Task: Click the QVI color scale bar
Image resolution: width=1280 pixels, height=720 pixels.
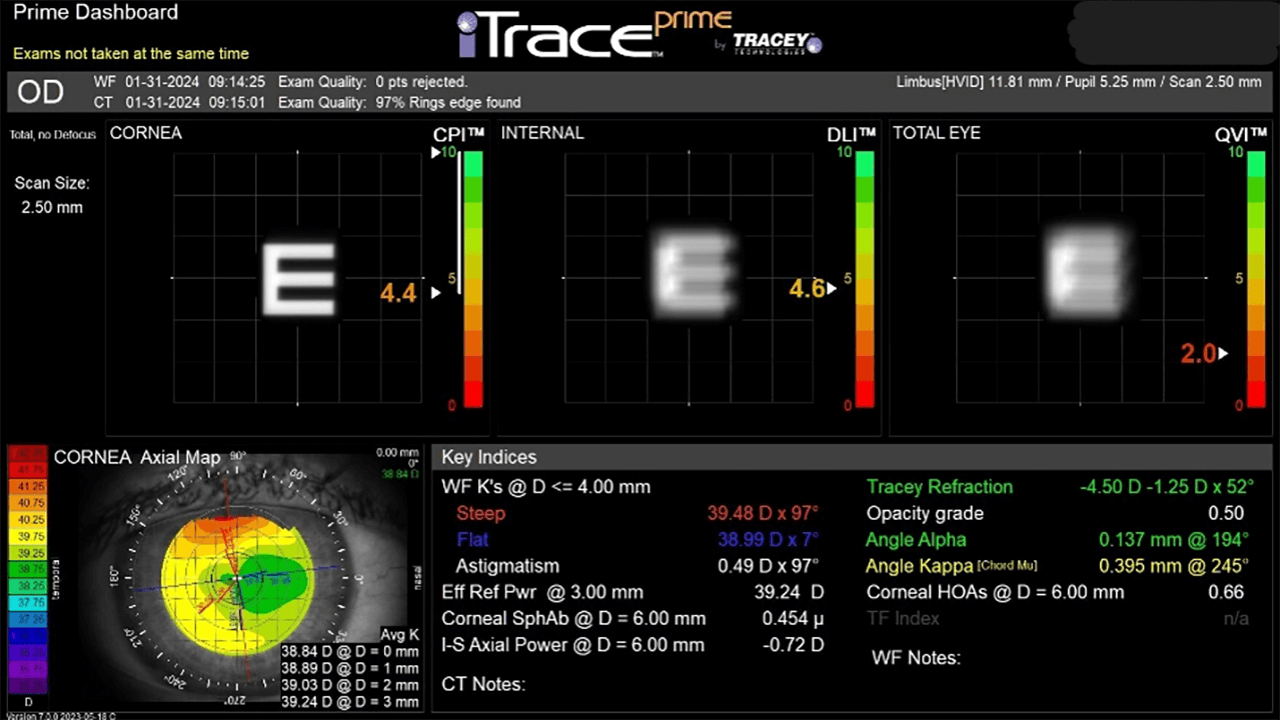Action: tap(1256, 279)
